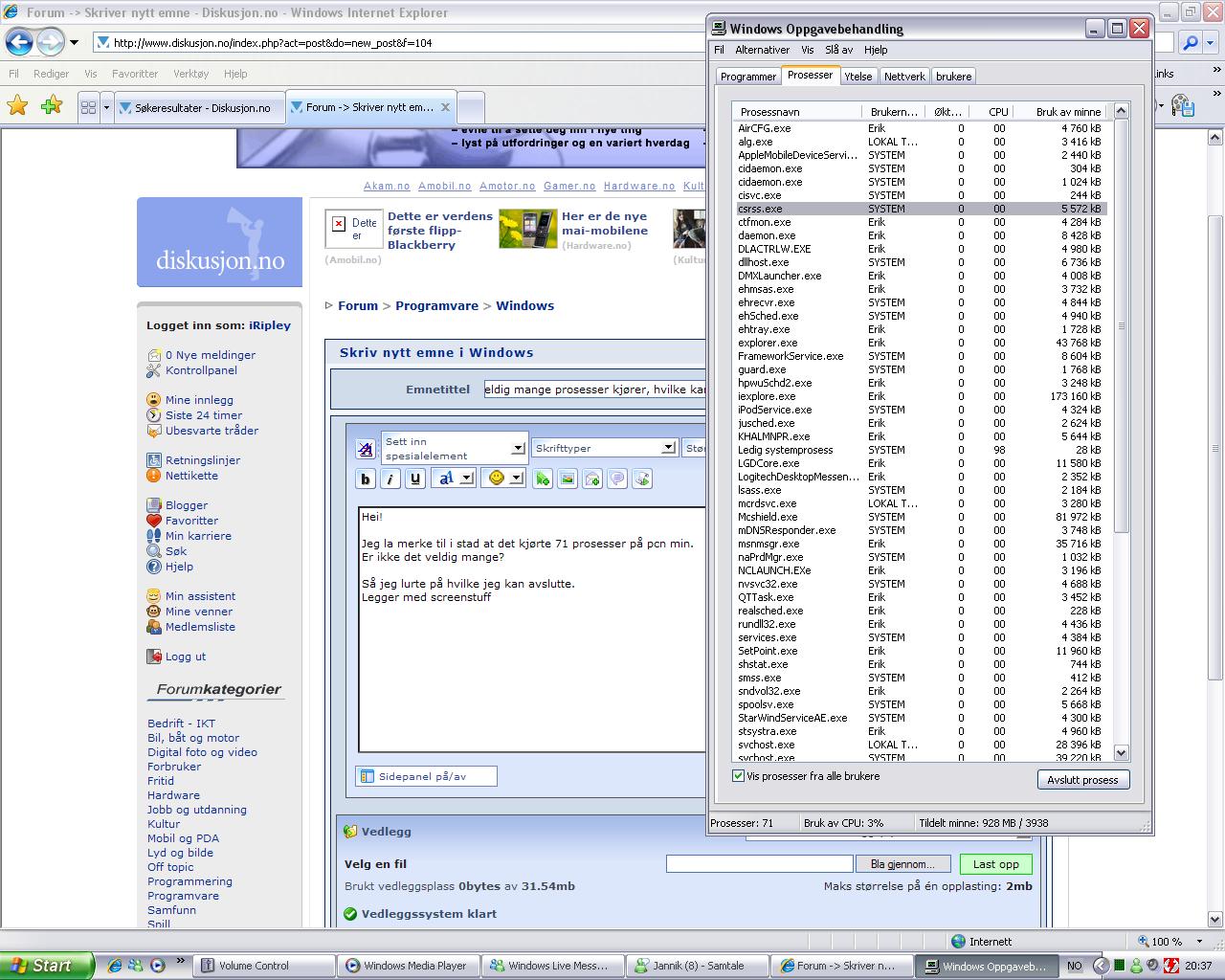Expand hidden tray icons arrow

(1101, 966)
